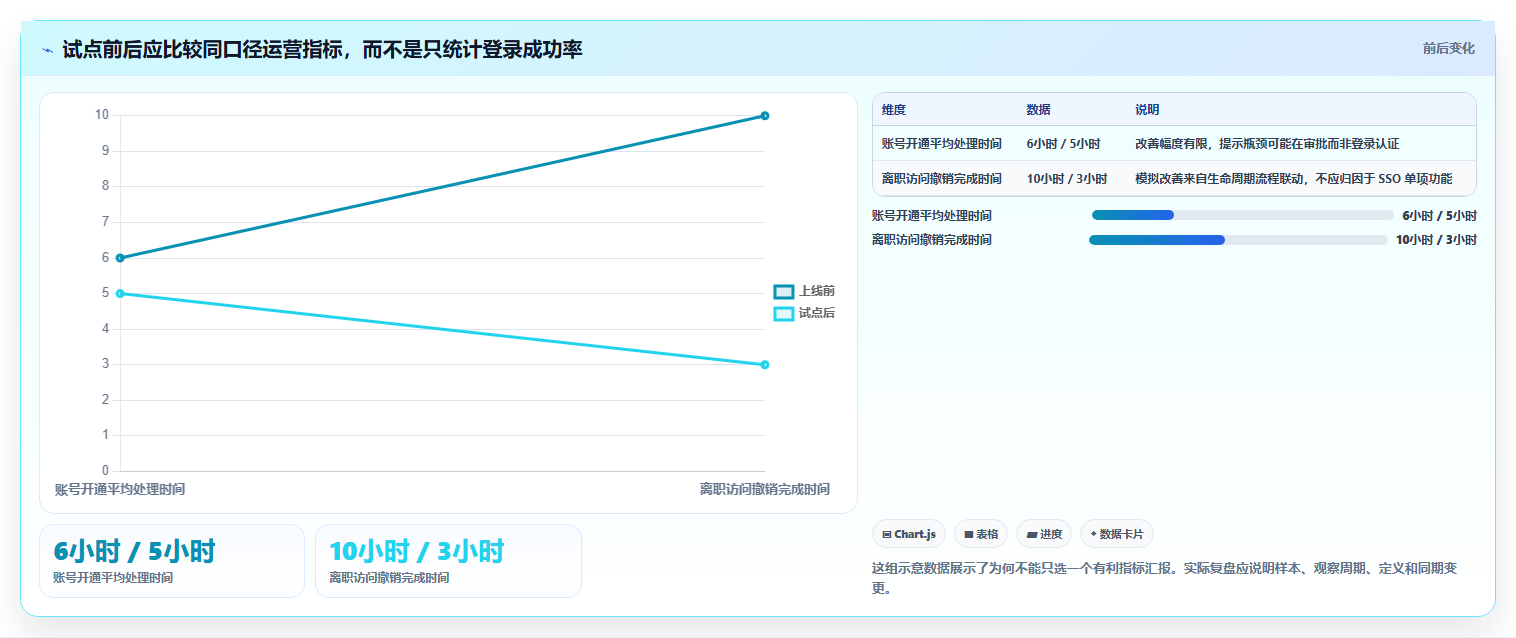1516x638 pixels.
Task: Click the footnote starting 这组示意数据
Action: point(1165,578)
